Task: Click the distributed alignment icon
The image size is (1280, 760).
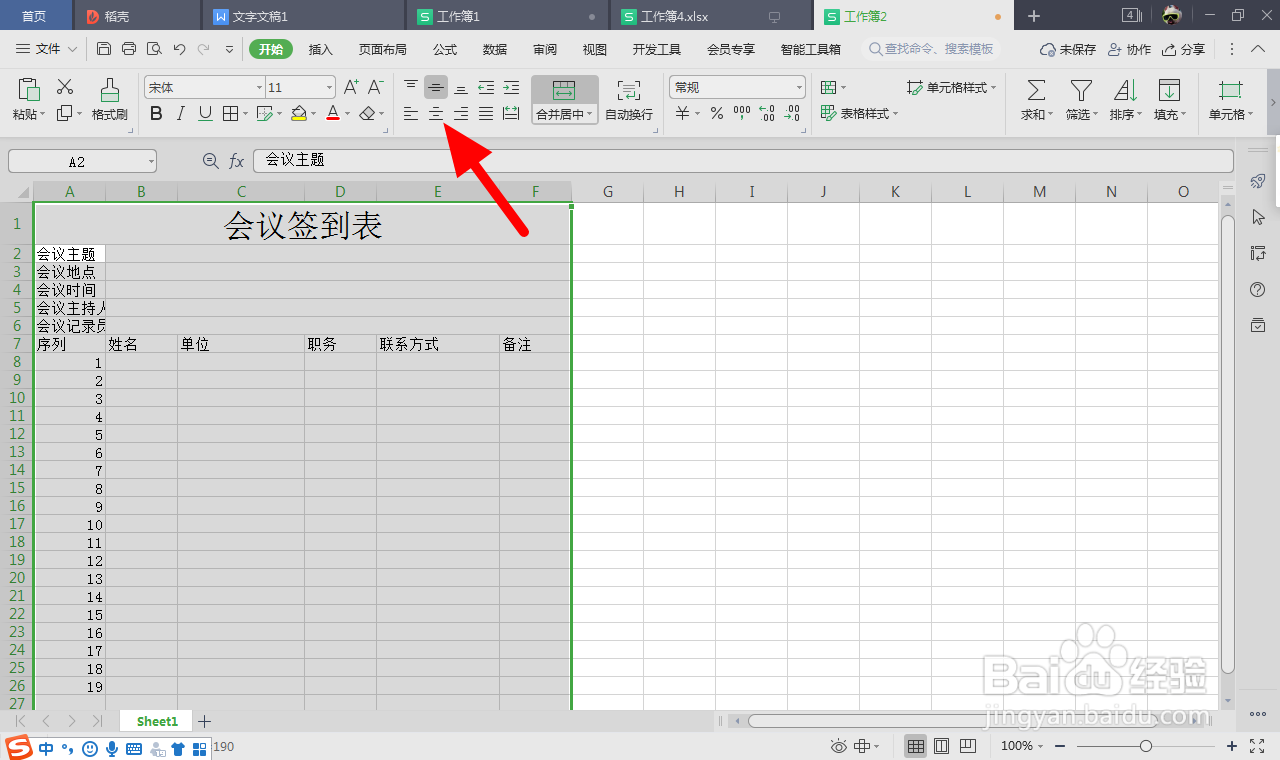Action: point(511,114)
